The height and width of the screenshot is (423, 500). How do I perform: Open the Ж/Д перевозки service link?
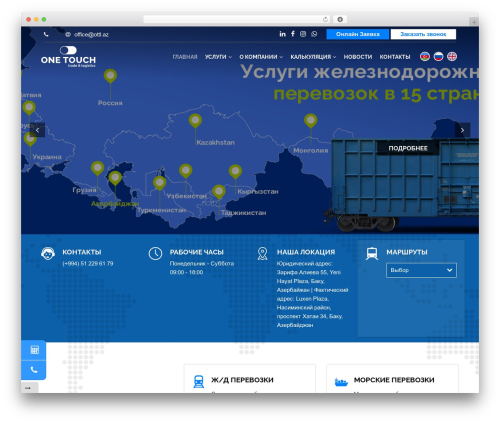(x=242, y=380)
